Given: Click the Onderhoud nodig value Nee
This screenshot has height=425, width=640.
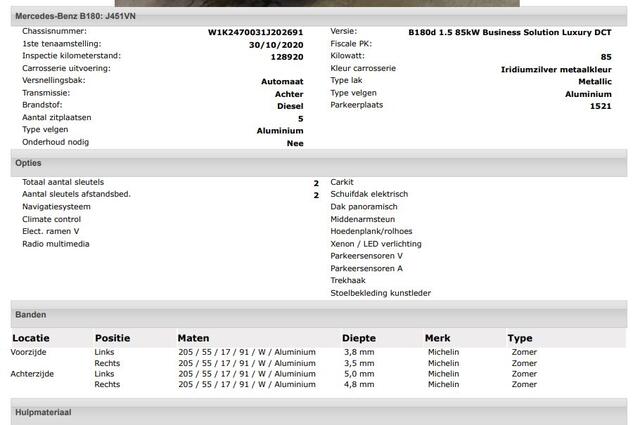Looking at the screenshot, I should click(295, 143).
